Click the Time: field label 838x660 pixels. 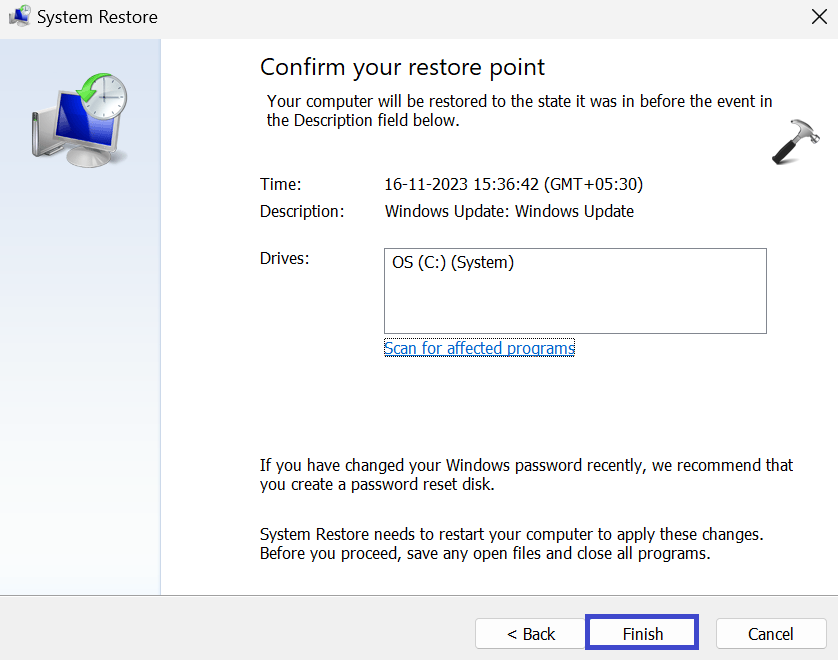[280, 184]
